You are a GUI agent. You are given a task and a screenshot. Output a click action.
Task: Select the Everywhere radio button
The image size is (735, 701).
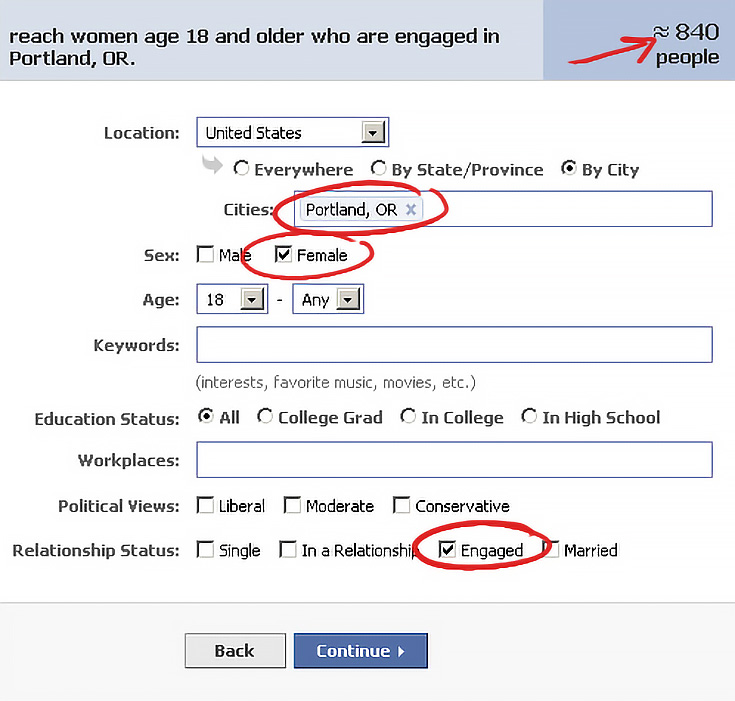(241, 168)
